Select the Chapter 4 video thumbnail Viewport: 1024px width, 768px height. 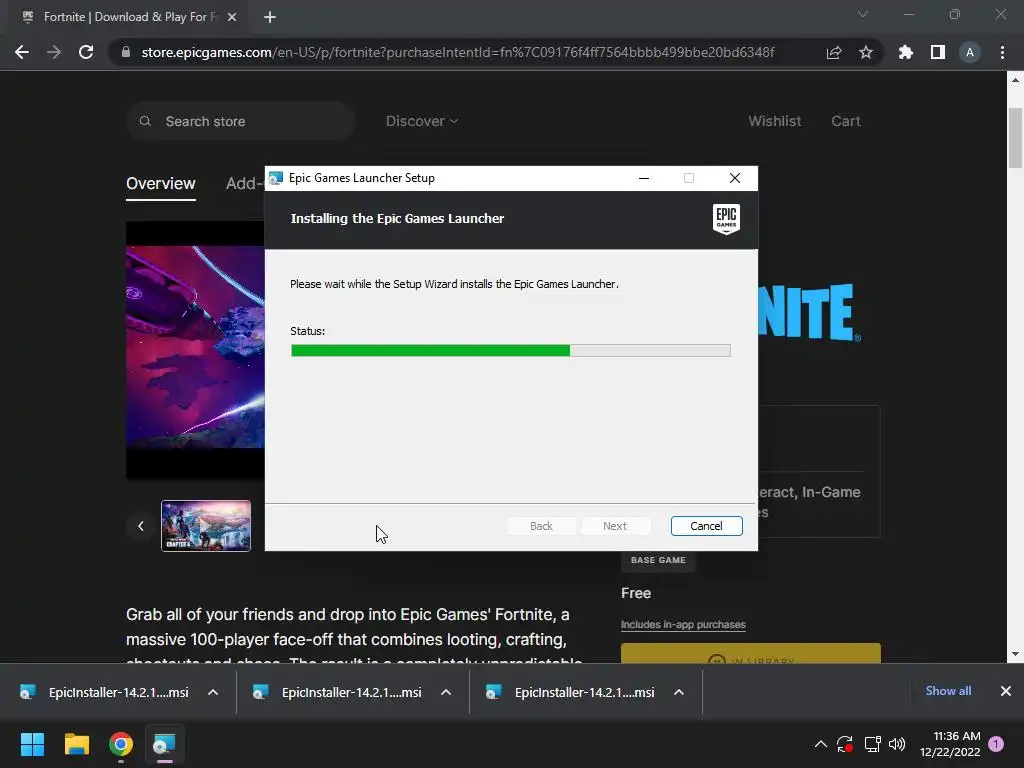coord(206,526)
